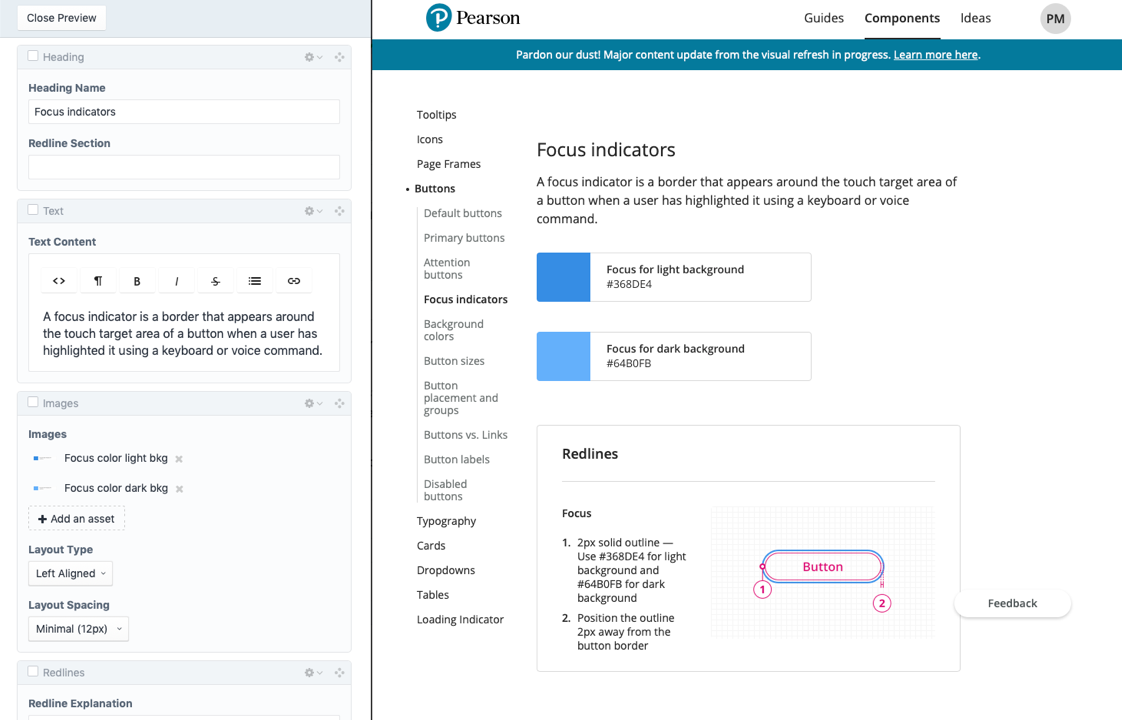Click the paragraph formatting icon
The image size is (1122, 720).
(97, 281)
